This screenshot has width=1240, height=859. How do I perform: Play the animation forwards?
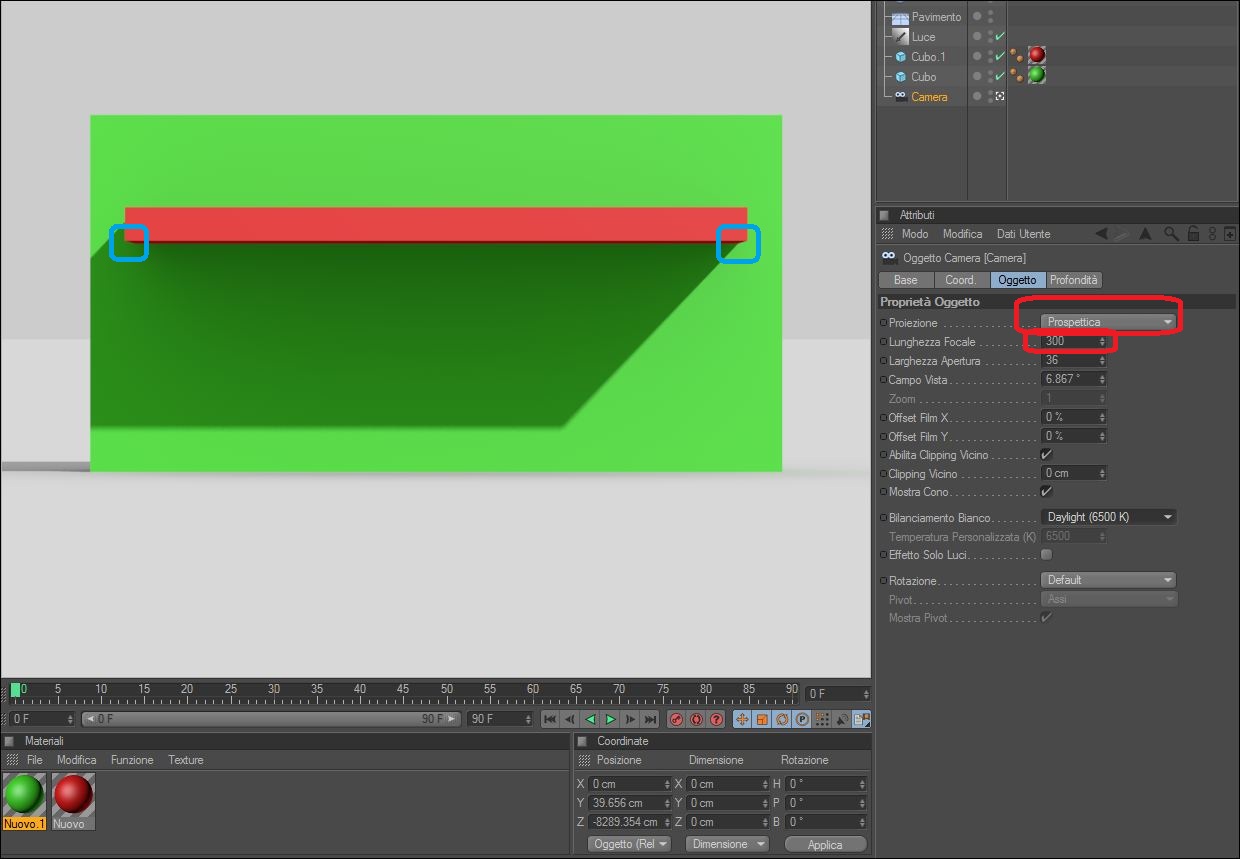[x=610, y=719]
